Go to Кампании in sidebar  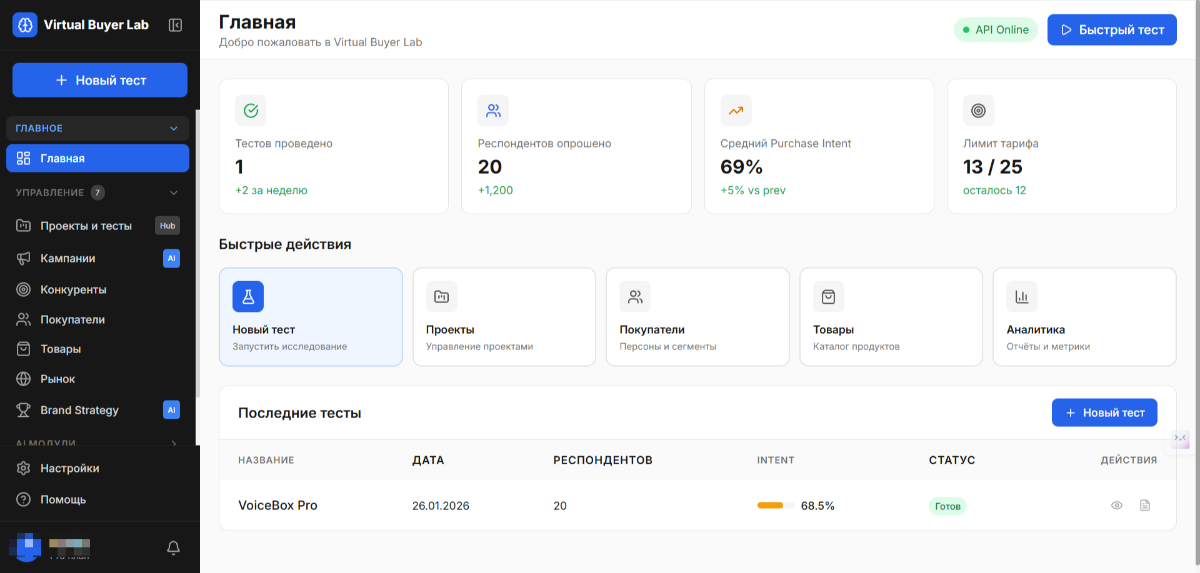tap(97, 258)
